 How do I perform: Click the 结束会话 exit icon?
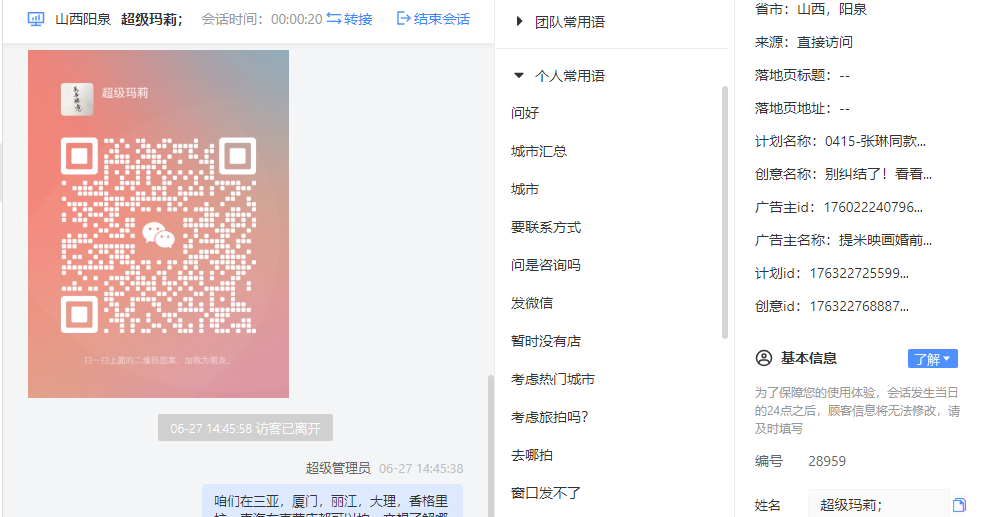coord(404,19)
